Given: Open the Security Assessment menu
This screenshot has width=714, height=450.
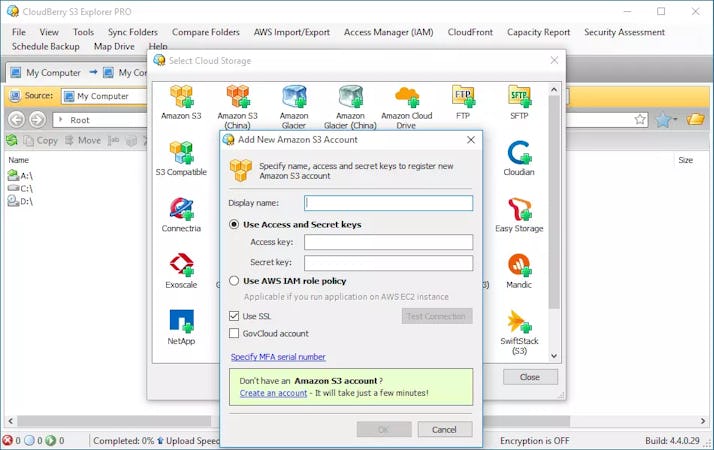Looking at the screenshot, I should [624, 32].
